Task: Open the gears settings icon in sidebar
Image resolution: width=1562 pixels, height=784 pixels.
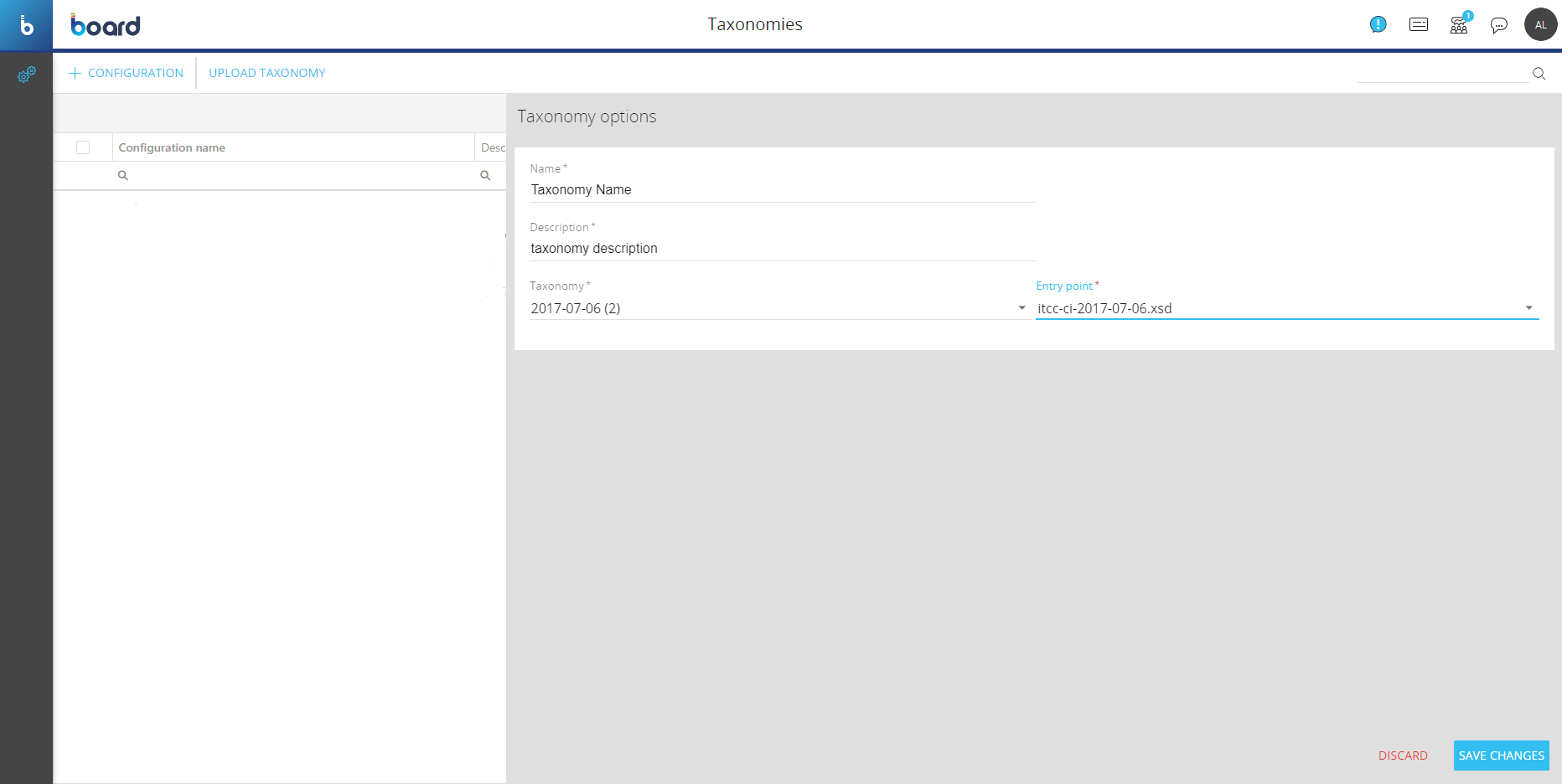Action: click(x=26, y=75)
